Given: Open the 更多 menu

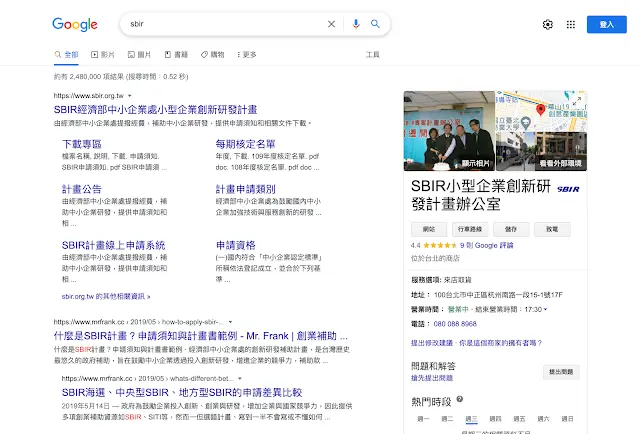Looking at the screenshot, I should point(247,55).
